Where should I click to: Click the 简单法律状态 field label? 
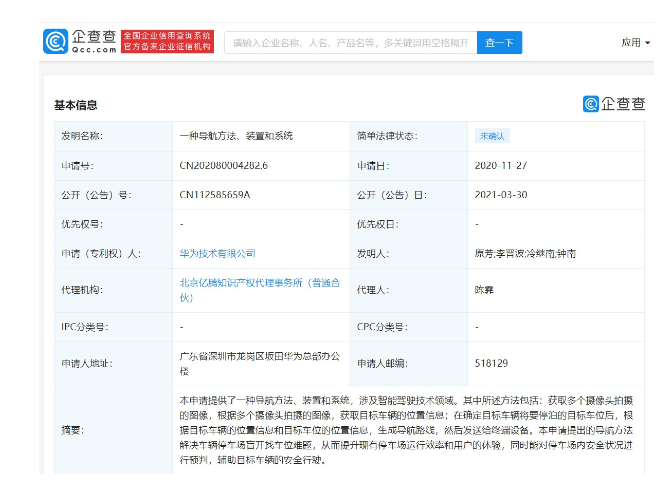[x=387, y=136]
